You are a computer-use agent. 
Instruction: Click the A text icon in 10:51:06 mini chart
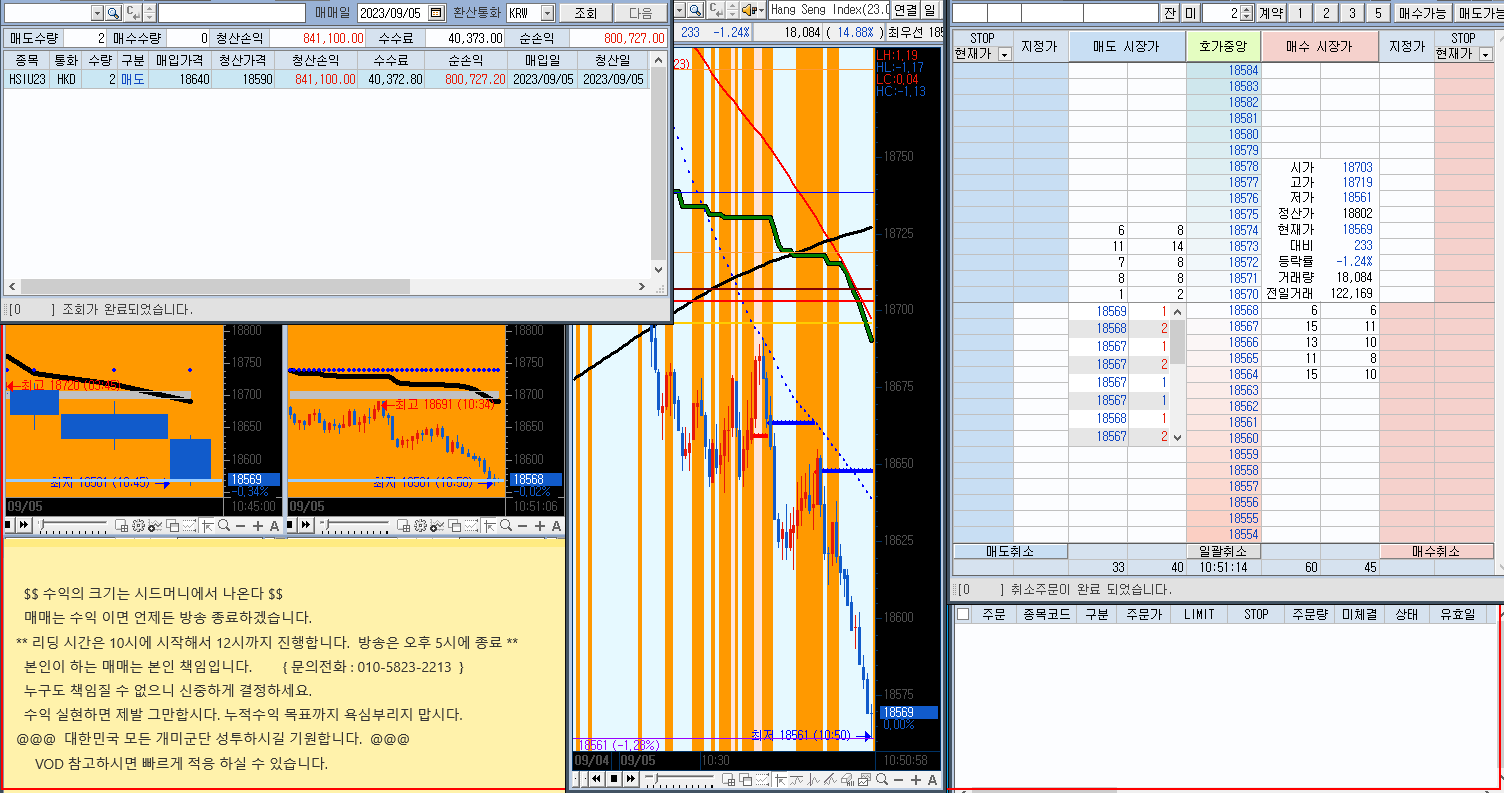(556, 526)
